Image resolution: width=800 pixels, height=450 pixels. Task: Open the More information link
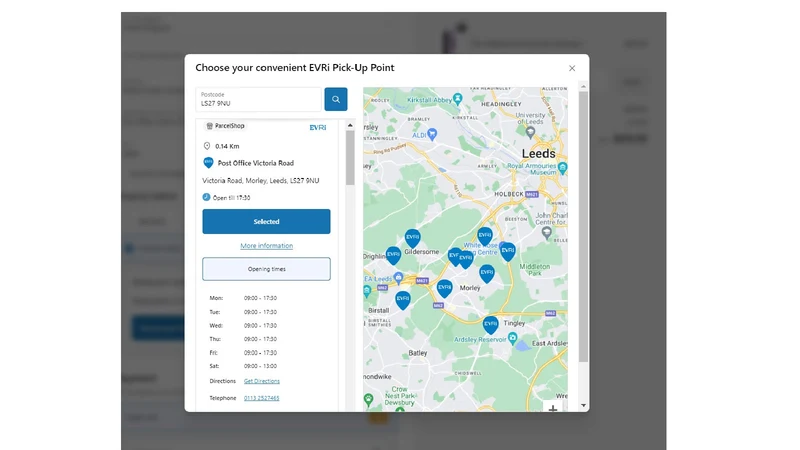pyautogui.click(x=266, y=245)
